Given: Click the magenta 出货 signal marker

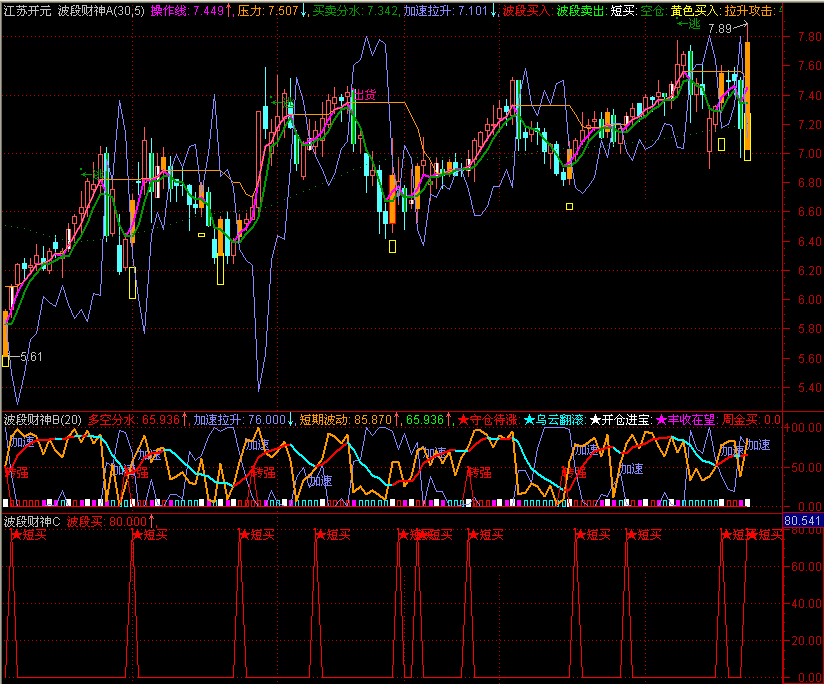Looking at the screenshot, I should (x=363, y=95).
